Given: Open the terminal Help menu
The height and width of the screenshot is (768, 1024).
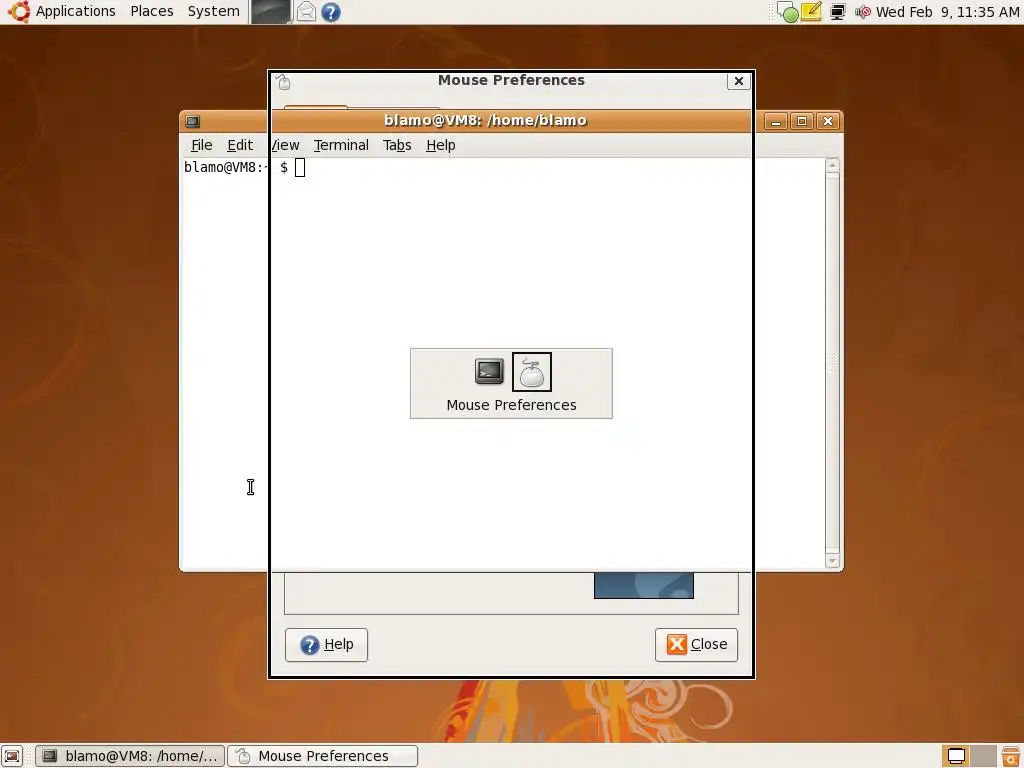Looking at the screenshot, I should tap(441, 145).
